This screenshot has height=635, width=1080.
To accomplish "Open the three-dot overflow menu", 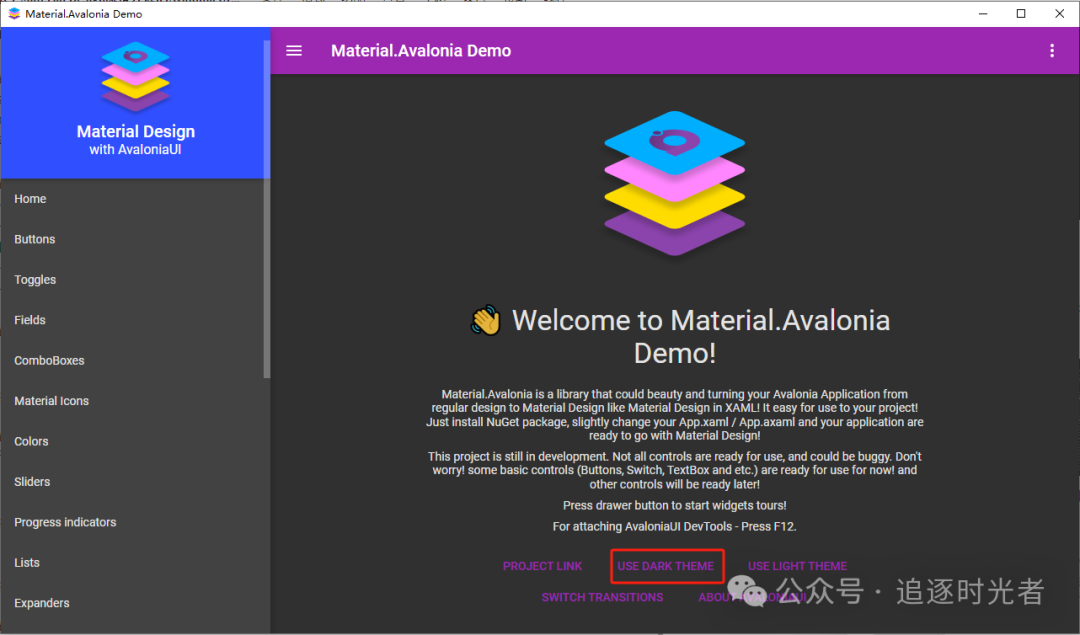I will 1052,50.
